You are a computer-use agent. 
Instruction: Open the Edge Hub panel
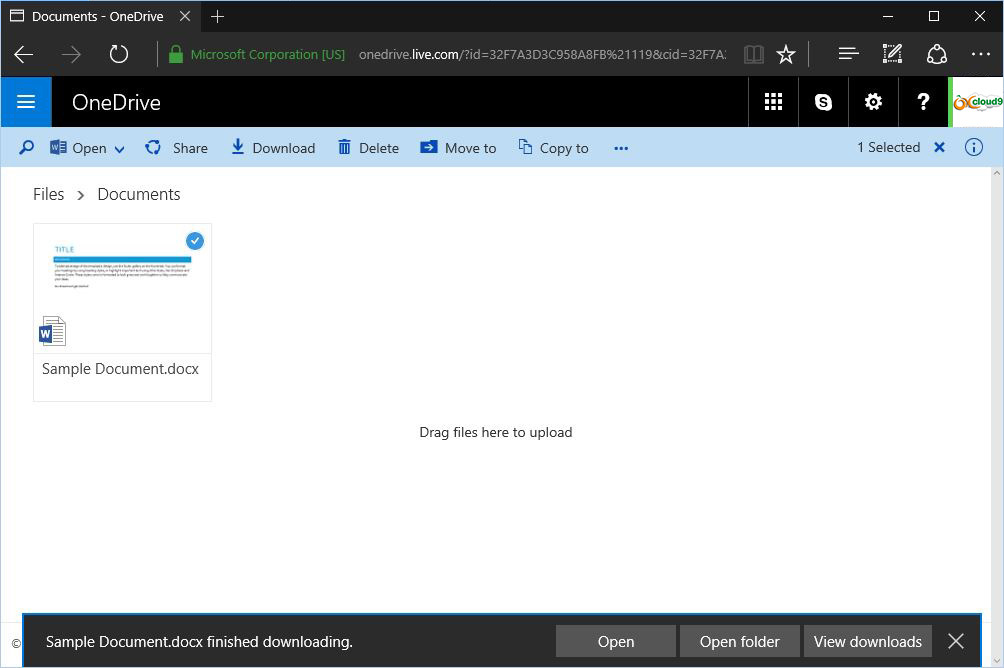848,54
